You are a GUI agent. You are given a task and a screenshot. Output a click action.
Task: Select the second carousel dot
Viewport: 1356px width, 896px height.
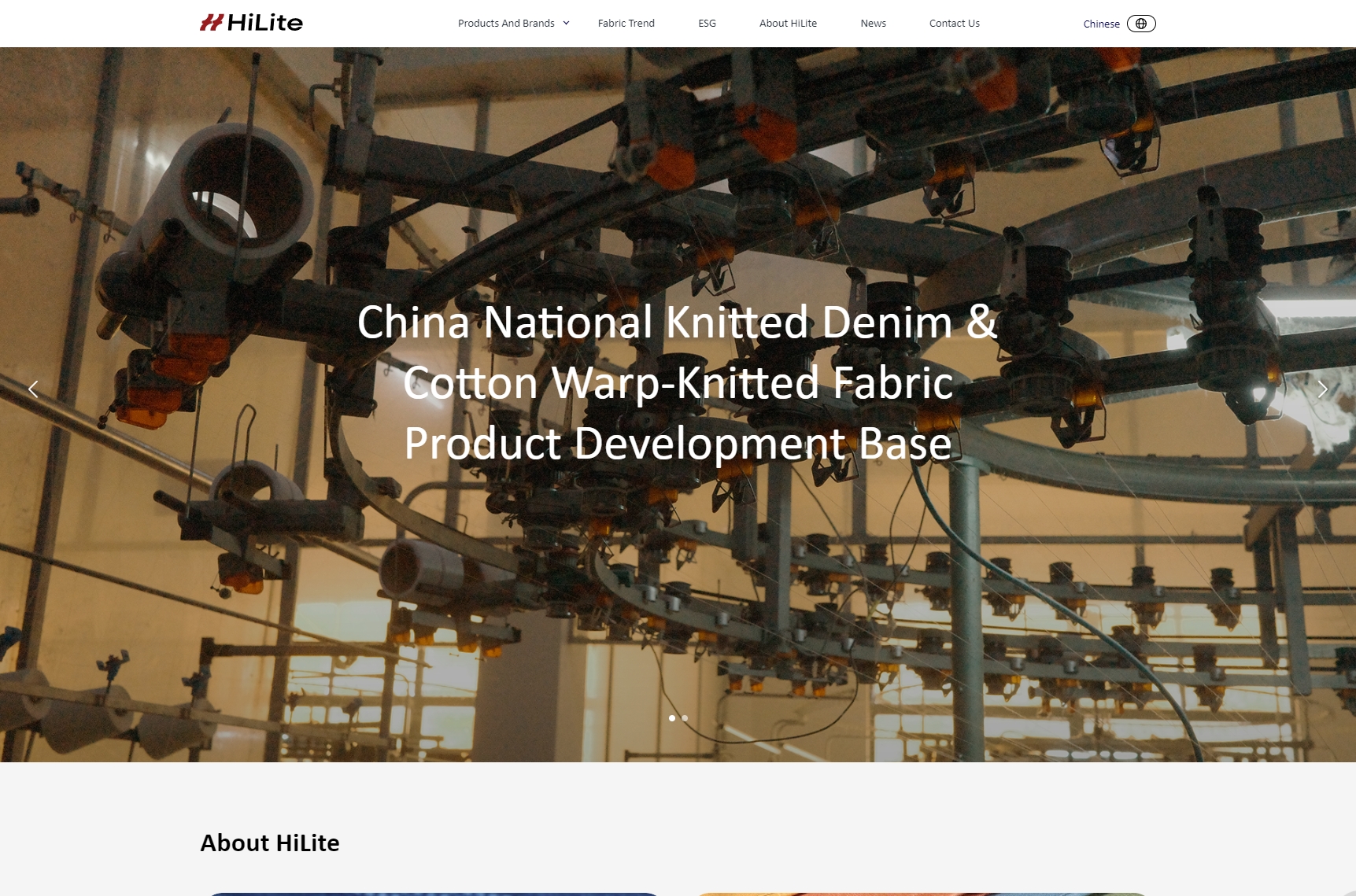(x=685, y=718)
